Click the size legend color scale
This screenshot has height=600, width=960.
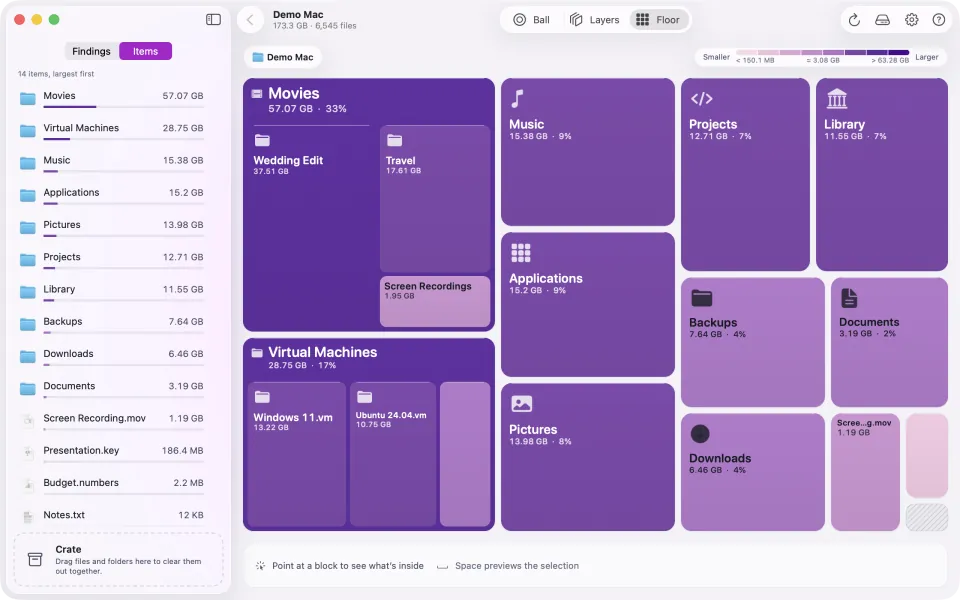click(822, 53)
